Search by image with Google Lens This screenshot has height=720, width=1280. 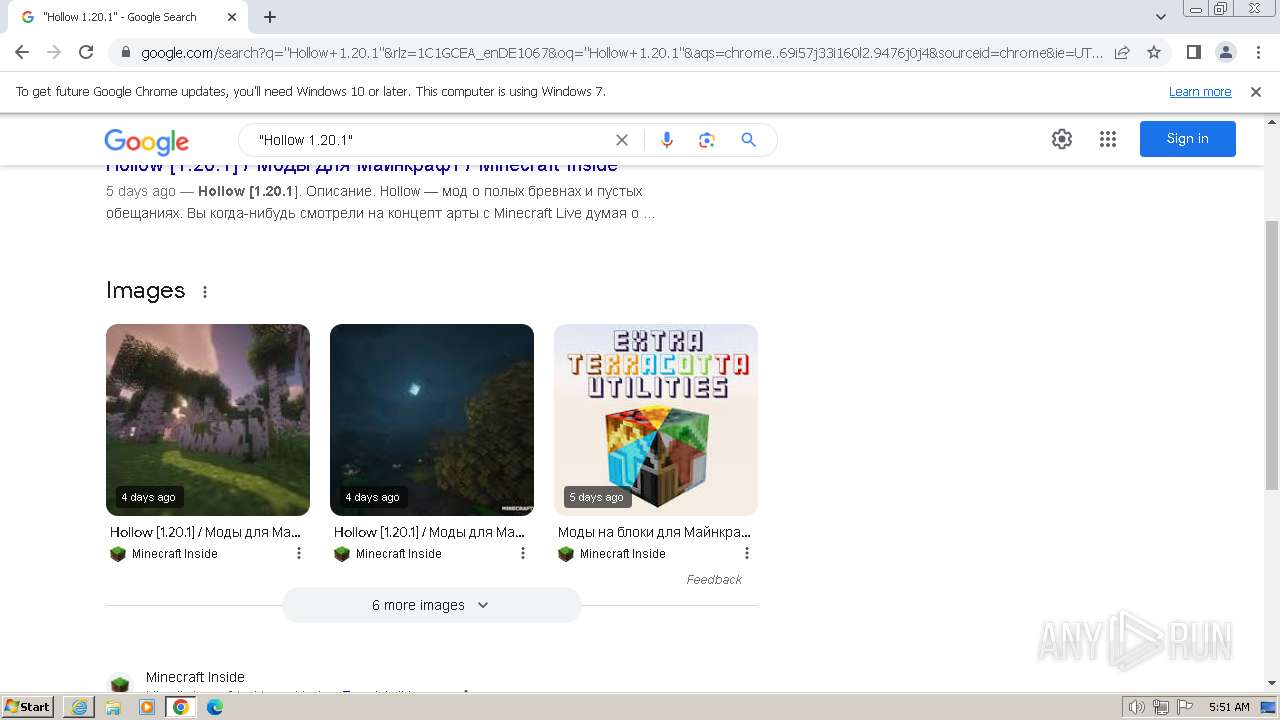(x=707, y=140)
